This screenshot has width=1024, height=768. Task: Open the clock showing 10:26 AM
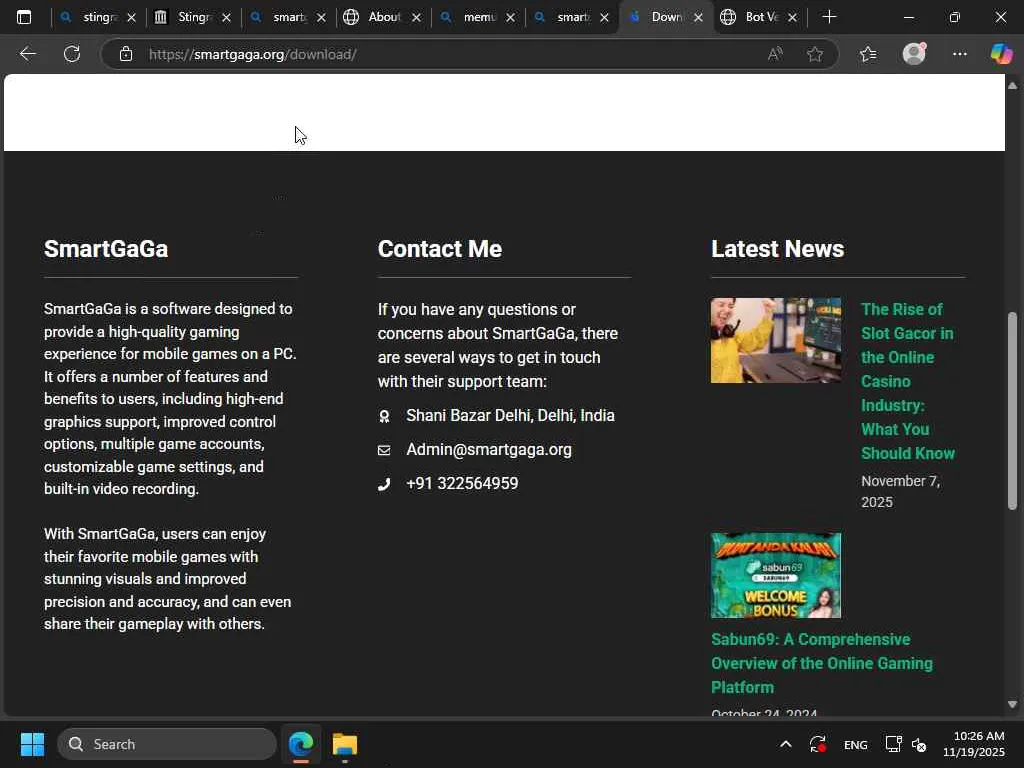[974, 744]
